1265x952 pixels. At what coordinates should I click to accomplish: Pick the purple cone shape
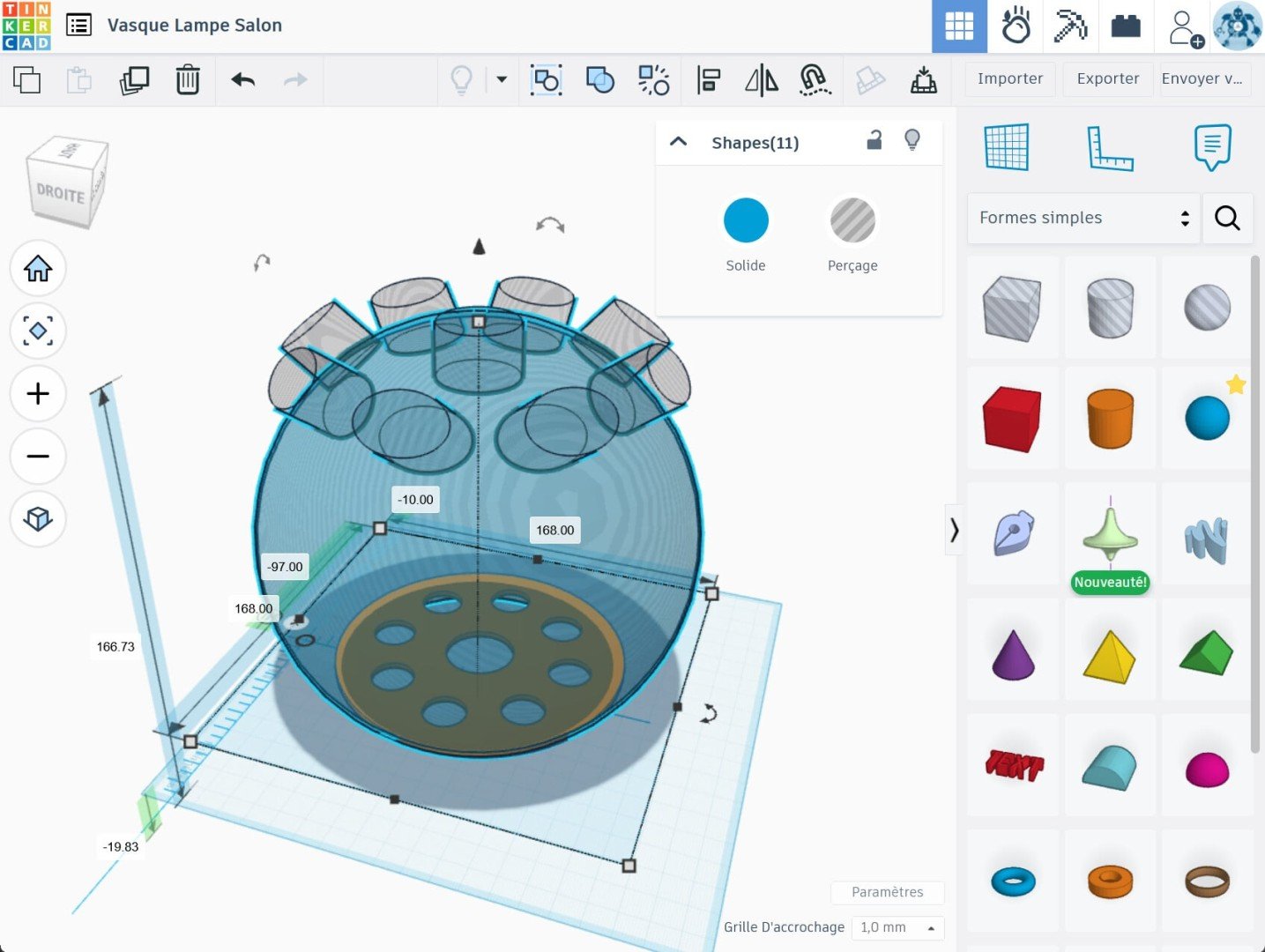(1012, 651)
